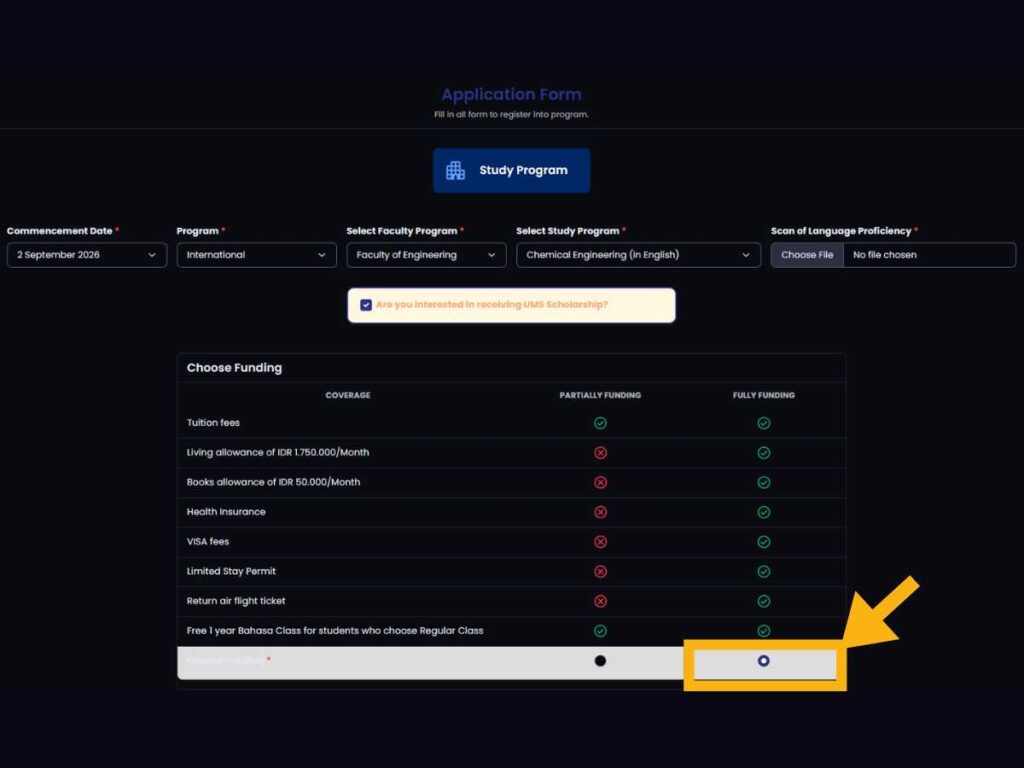Select the Fully Funding radio button
Viewport: 1024px width, 768px height.
(763, 661)
